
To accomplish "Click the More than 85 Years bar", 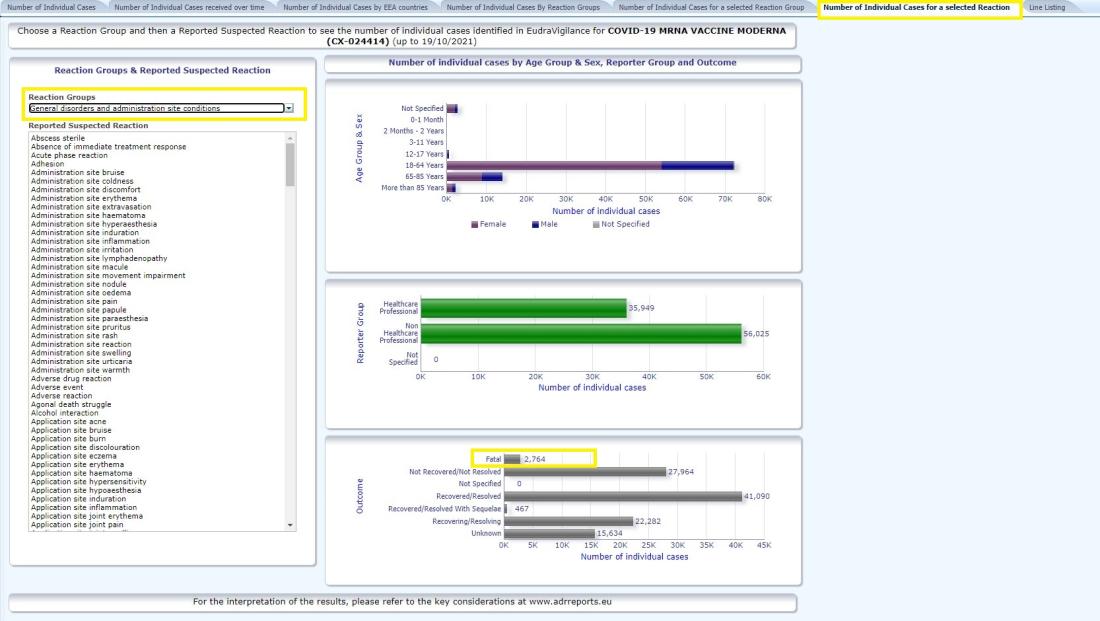I will click(x=451, y=188).
